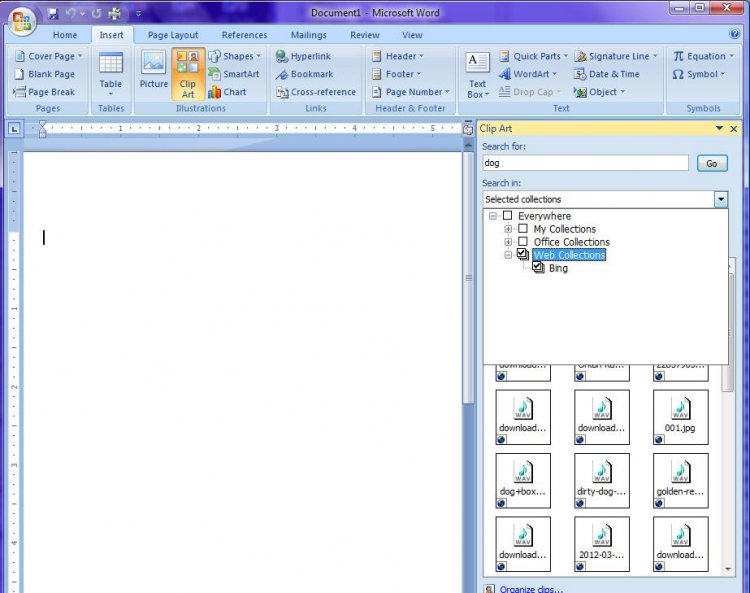Image resolution: width=750 pixels, height=593 pixels.
Task: Switch to the Review tab
Action: [x=364, y=35]
